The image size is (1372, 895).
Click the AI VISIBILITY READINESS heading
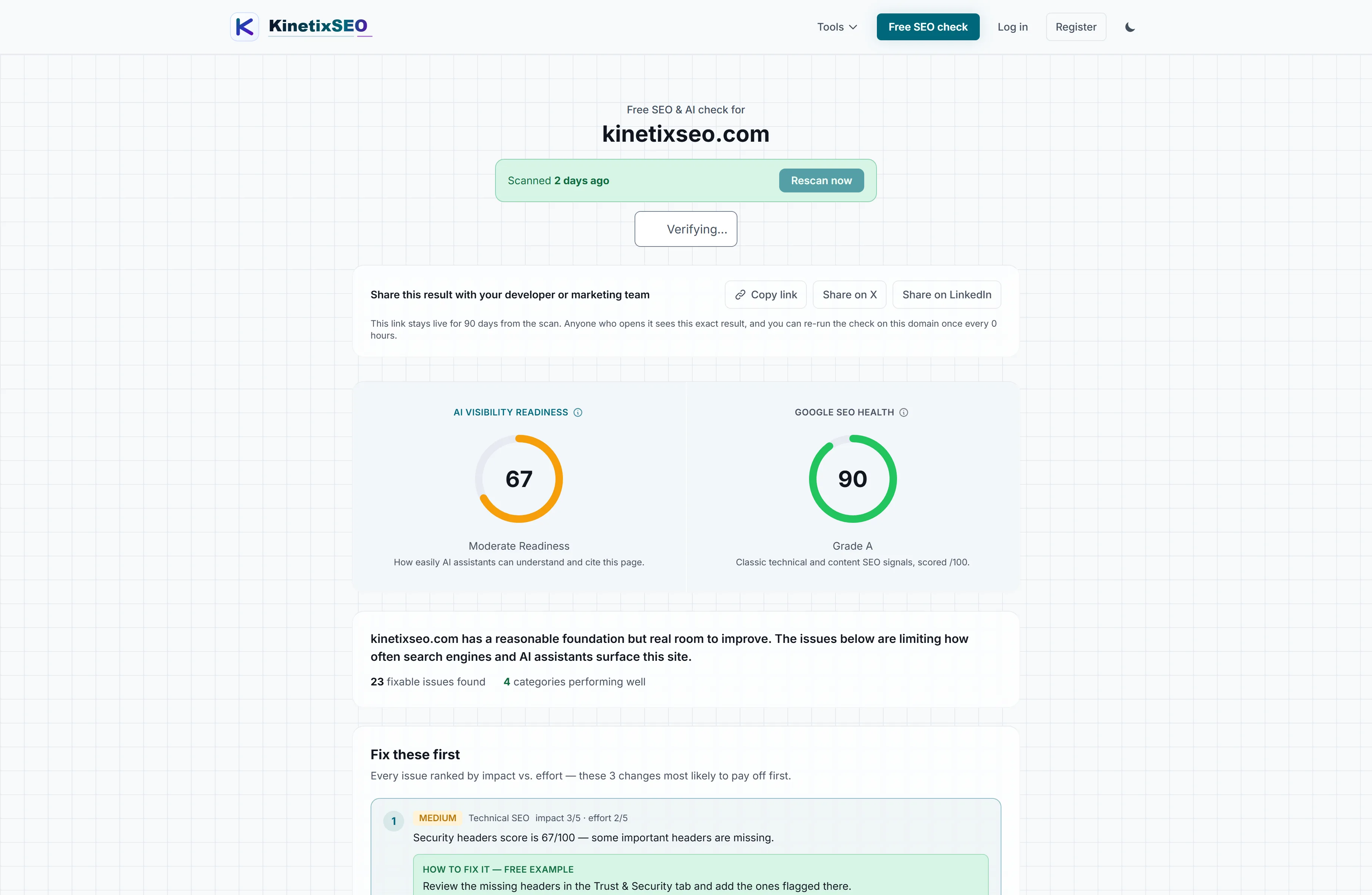click(x=511, y=412)
